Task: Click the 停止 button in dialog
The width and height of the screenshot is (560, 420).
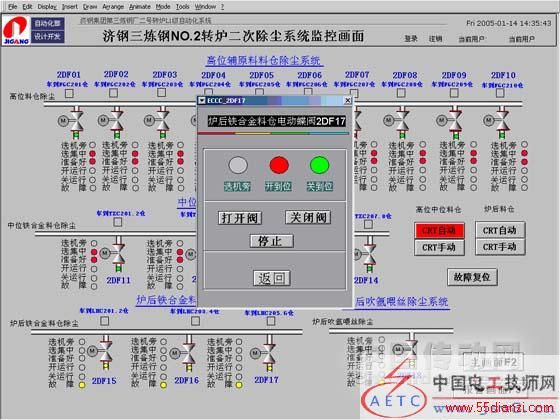Action: click(271, 241)
